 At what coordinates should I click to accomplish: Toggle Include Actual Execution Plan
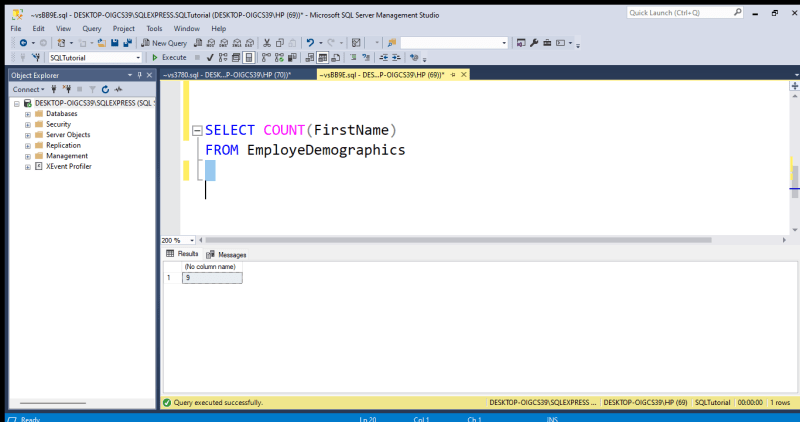[x=266, y=58]
